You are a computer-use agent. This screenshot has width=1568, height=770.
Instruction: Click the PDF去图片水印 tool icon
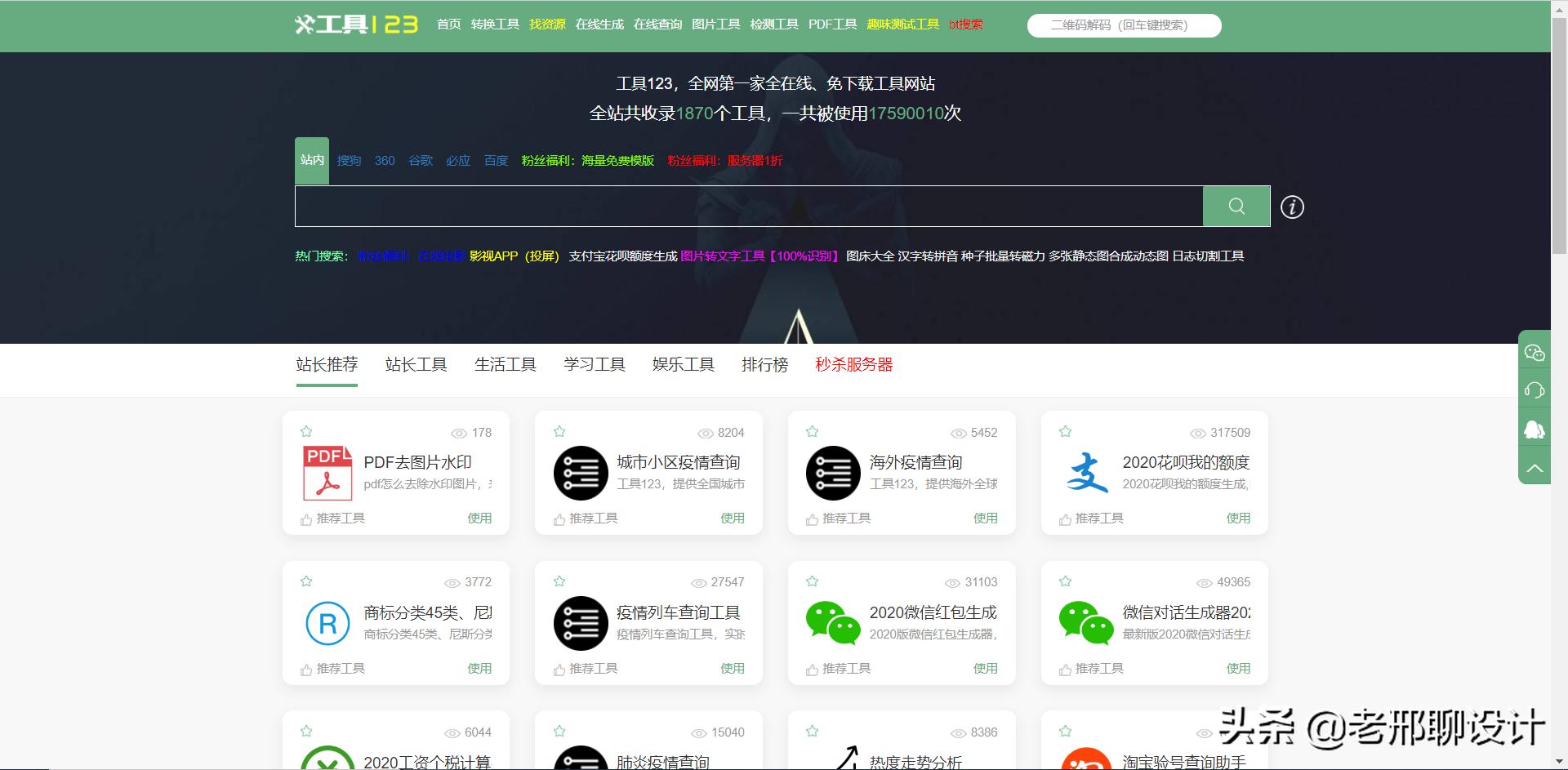[x=325, y=472]
